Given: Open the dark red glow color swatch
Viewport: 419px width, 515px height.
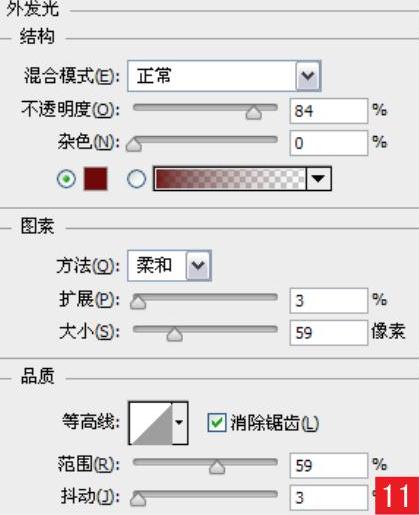Looking at the screenshot, I should pos(96,179).
